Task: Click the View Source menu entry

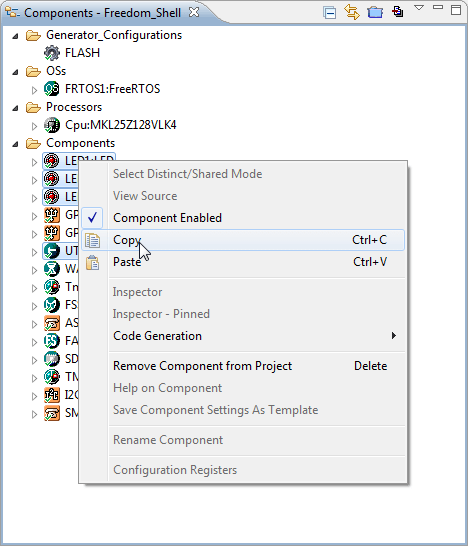Action: (243, 196)
